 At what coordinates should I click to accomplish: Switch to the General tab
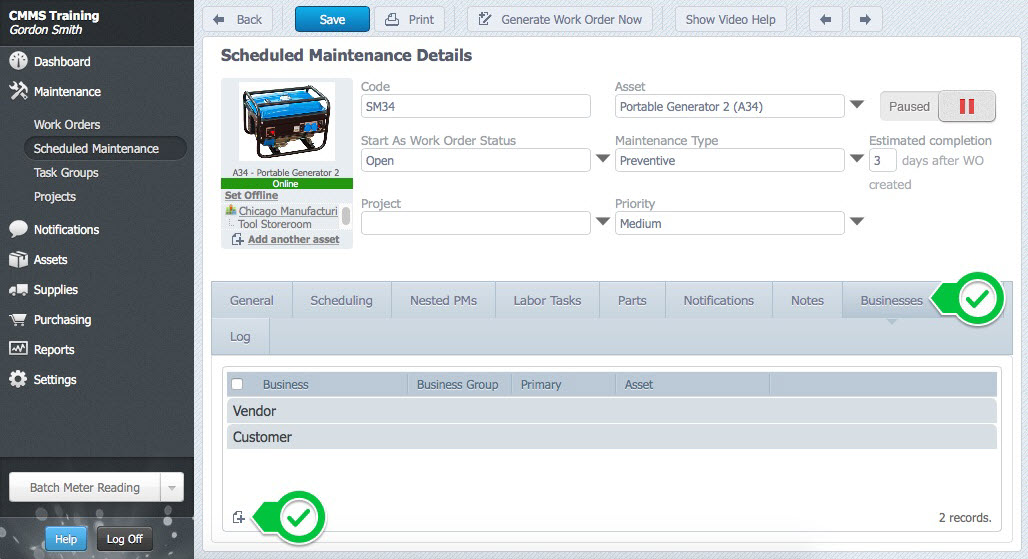[x=252, y=300]
